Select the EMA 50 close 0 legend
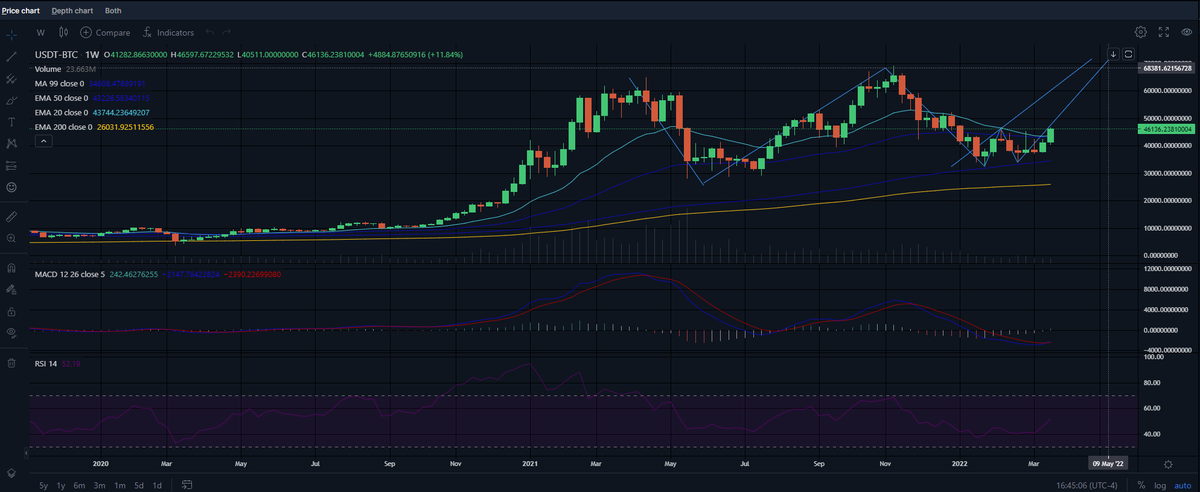 tap(62, 98)
